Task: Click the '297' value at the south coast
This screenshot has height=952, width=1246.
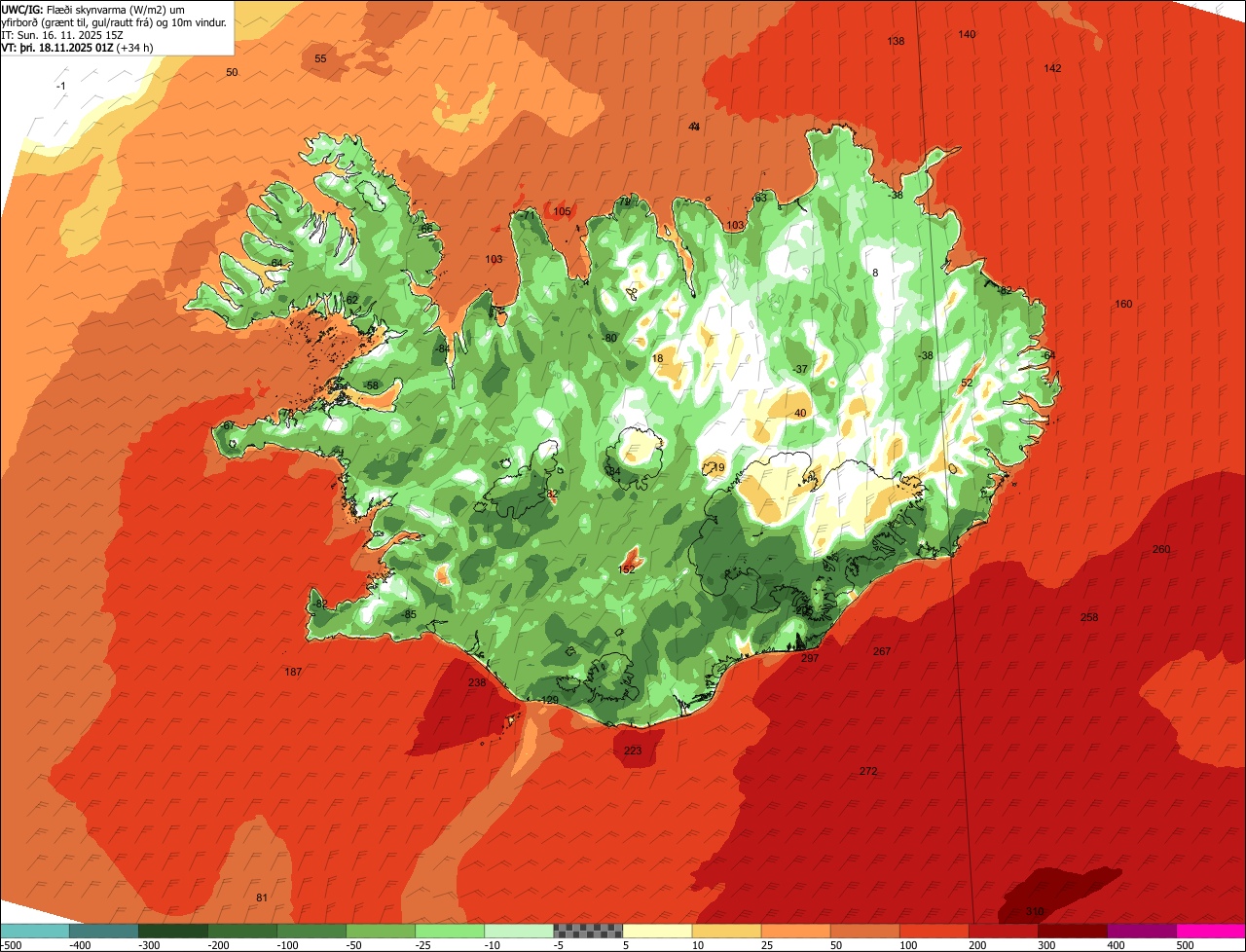Action: click(810, 658)
